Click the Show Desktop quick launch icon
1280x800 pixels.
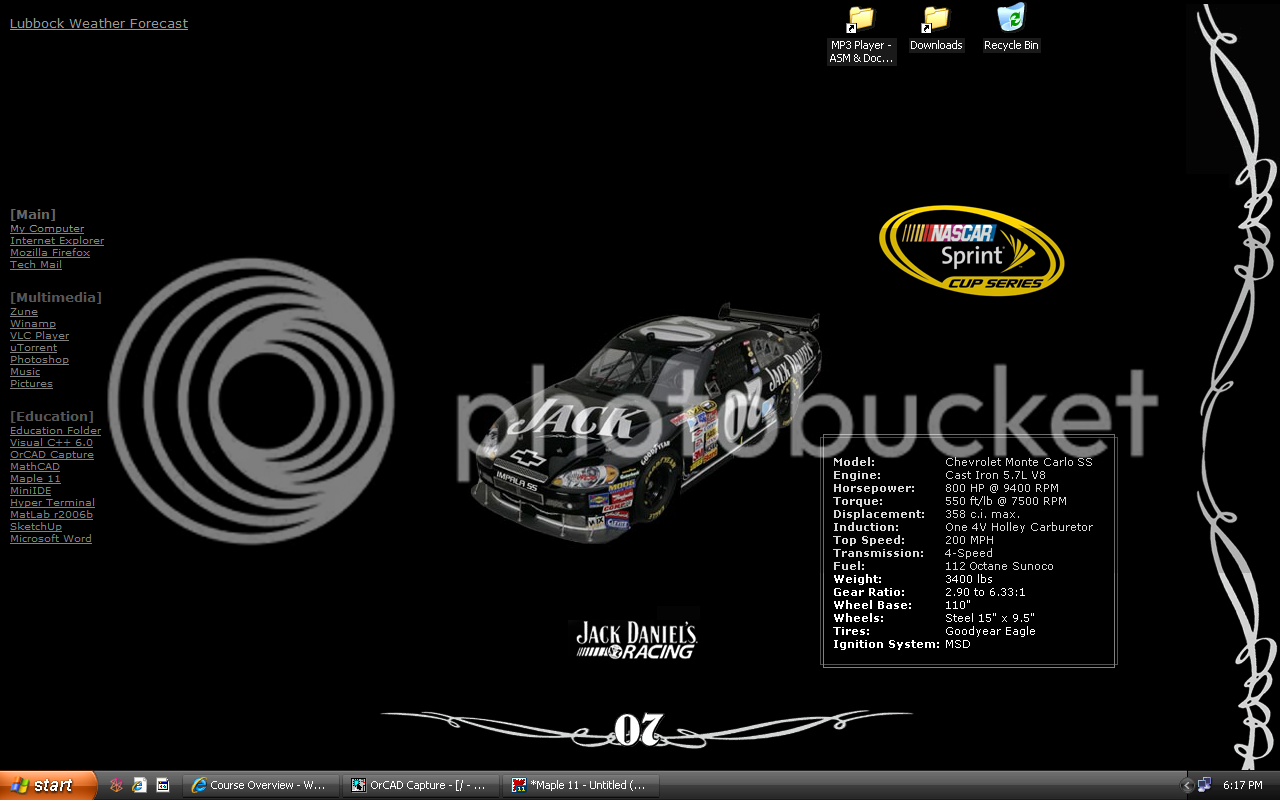click(162, 785)
